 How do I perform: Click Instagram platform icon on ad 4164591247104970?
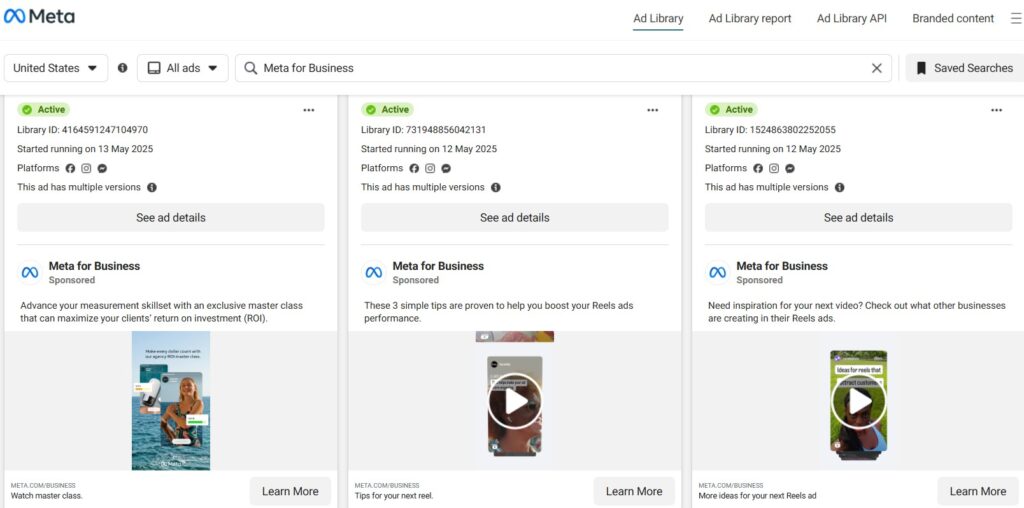tap(86, 168)
